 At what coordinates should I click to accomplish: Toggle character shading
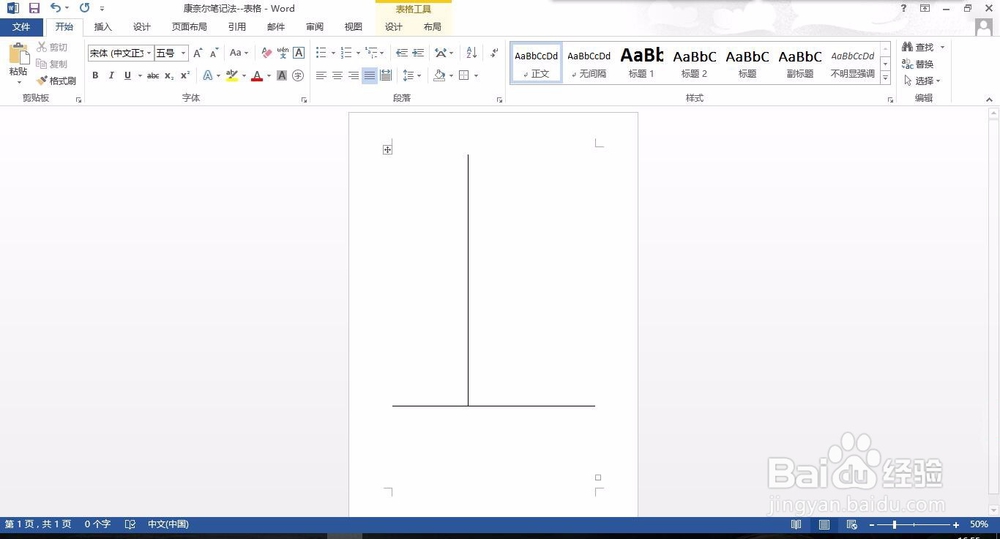coord(281,75)
